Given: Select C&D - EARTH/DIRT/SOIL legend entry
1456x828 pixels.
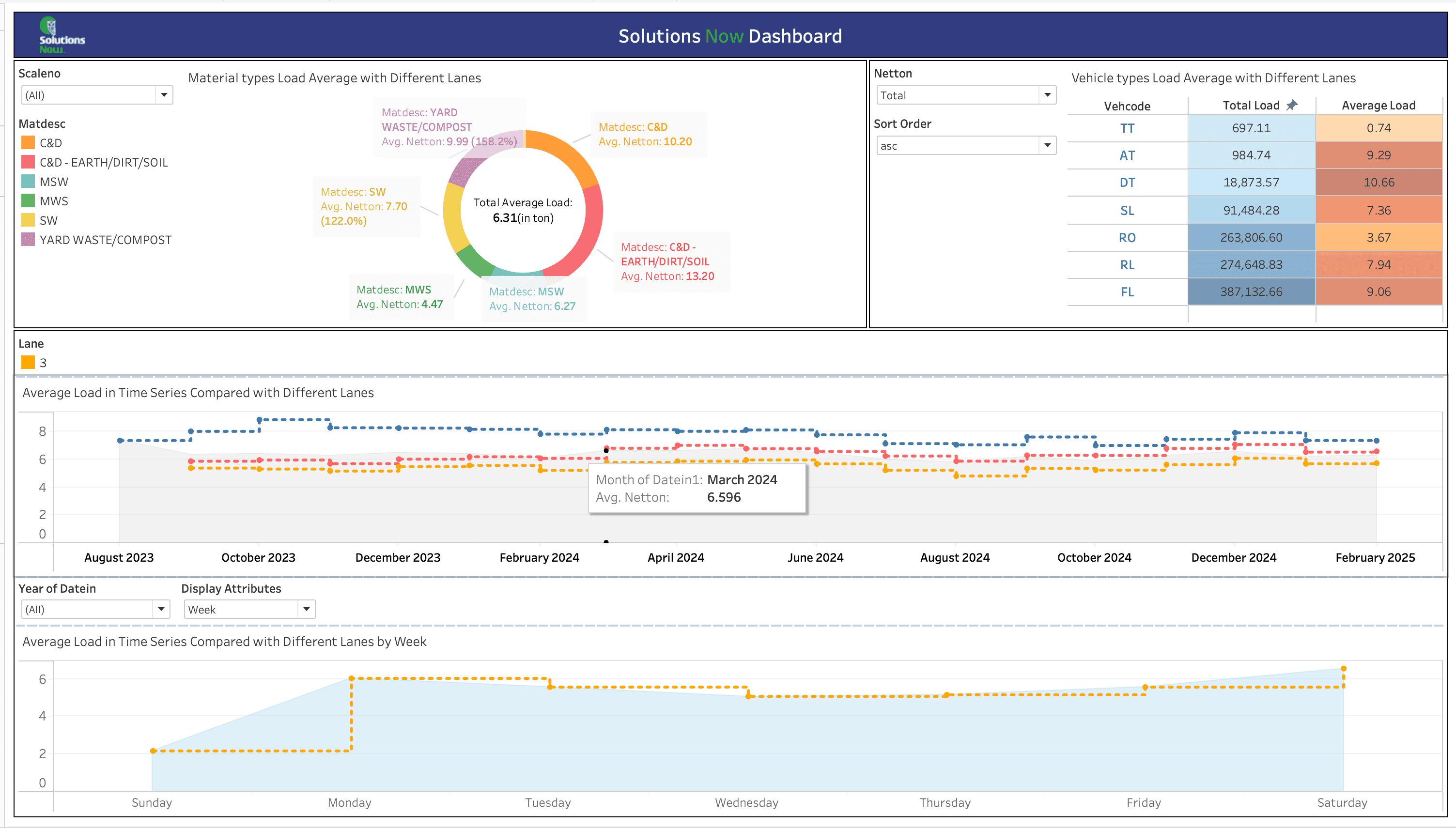Looking at the screenshot, I should point(104,163).
